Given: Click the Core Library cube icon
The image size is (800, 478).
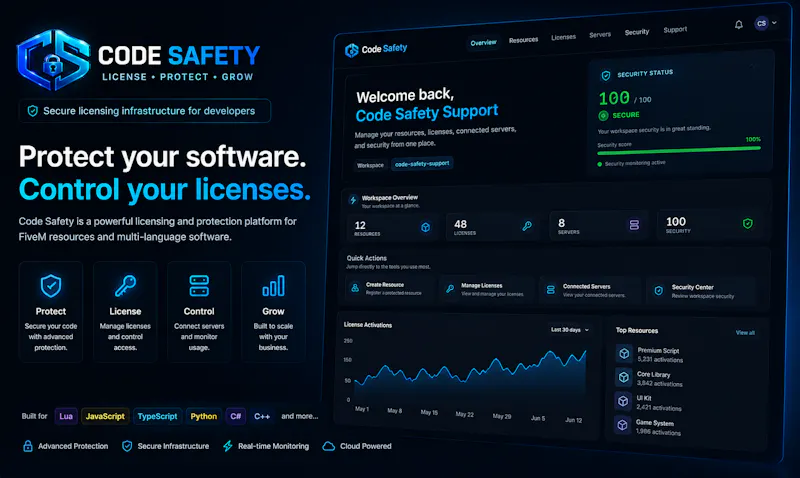Looking at the screenshot, I should point(623,377).
